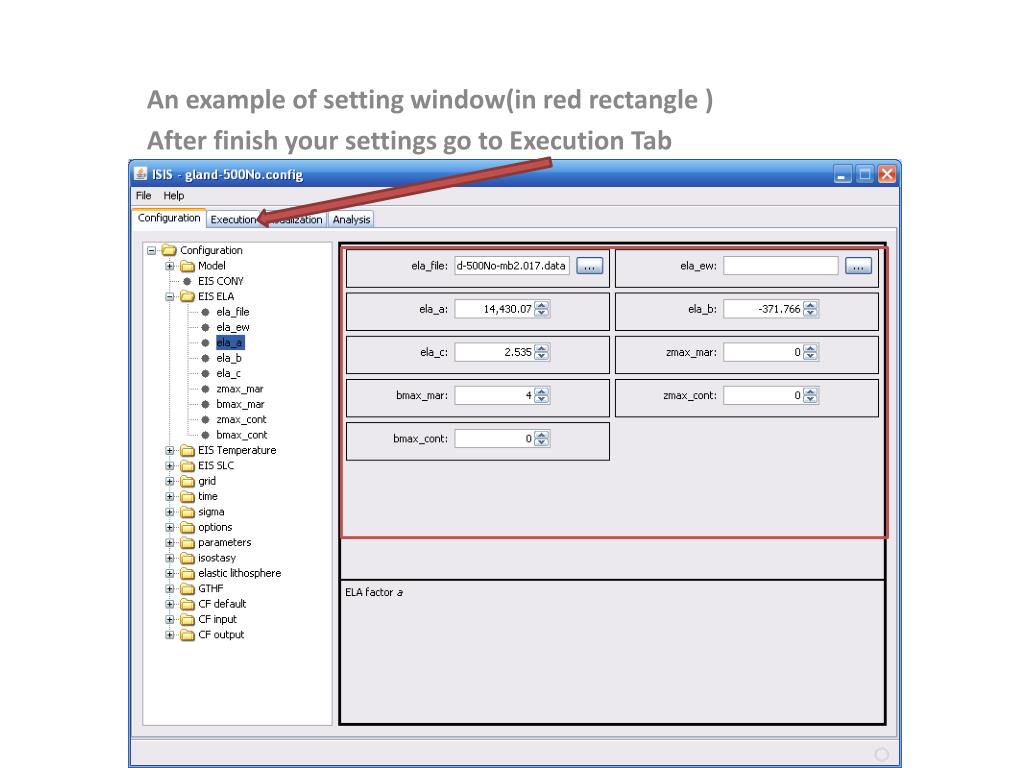Expand the CF output folder
The height and width of the screenshot is (768, 1024).
[170, 635]
